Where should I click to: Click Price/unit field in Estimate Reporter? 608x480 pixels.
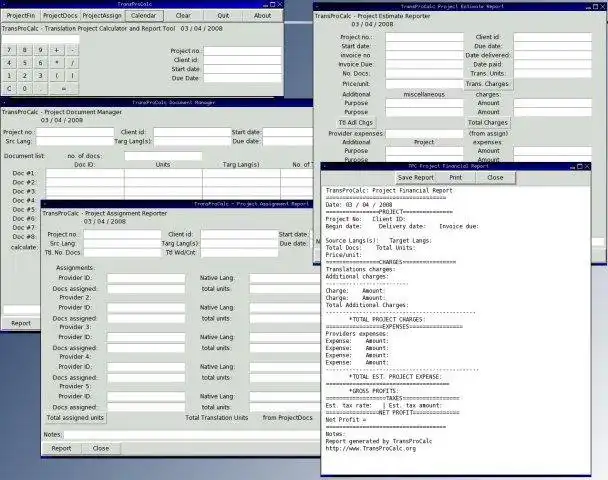(424, 84)
